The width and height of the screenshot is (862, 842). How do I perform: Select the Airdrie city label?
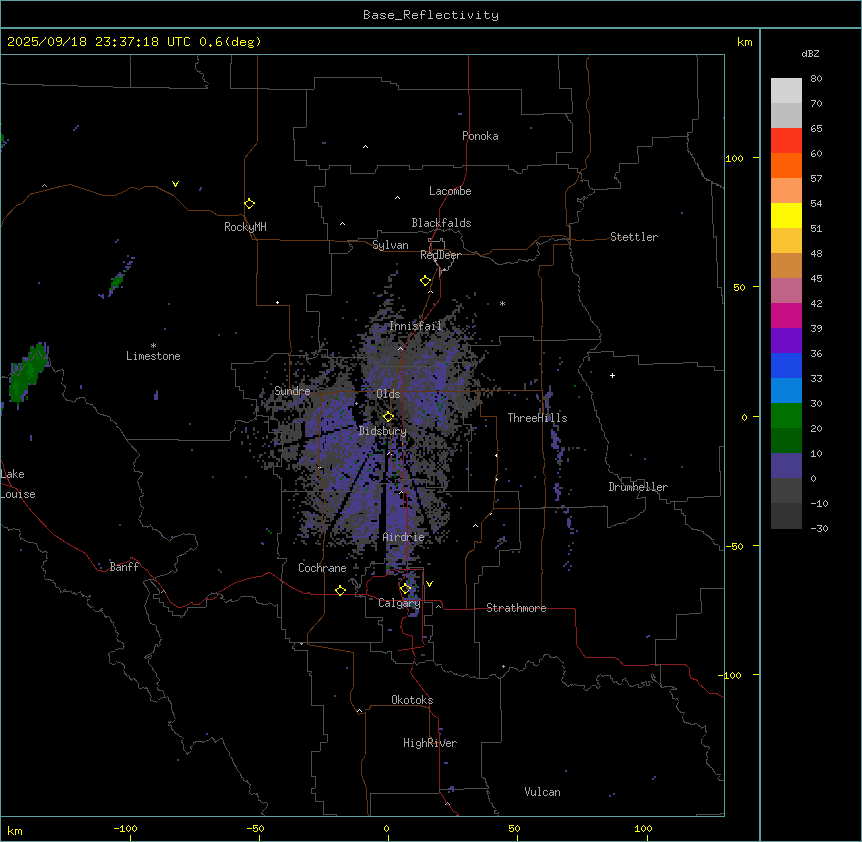pyautogui.click(x=403, y=537)
